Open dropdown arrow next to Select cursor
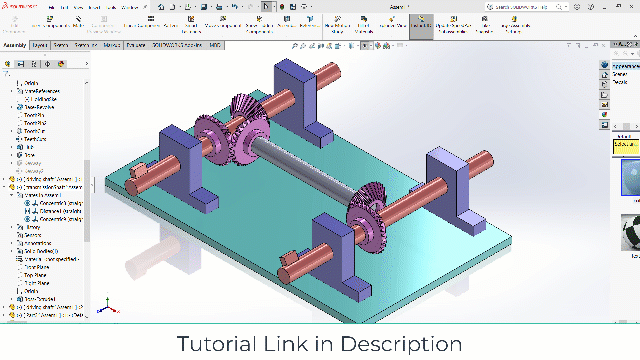640x360 pixels. (x=274, y=7)
